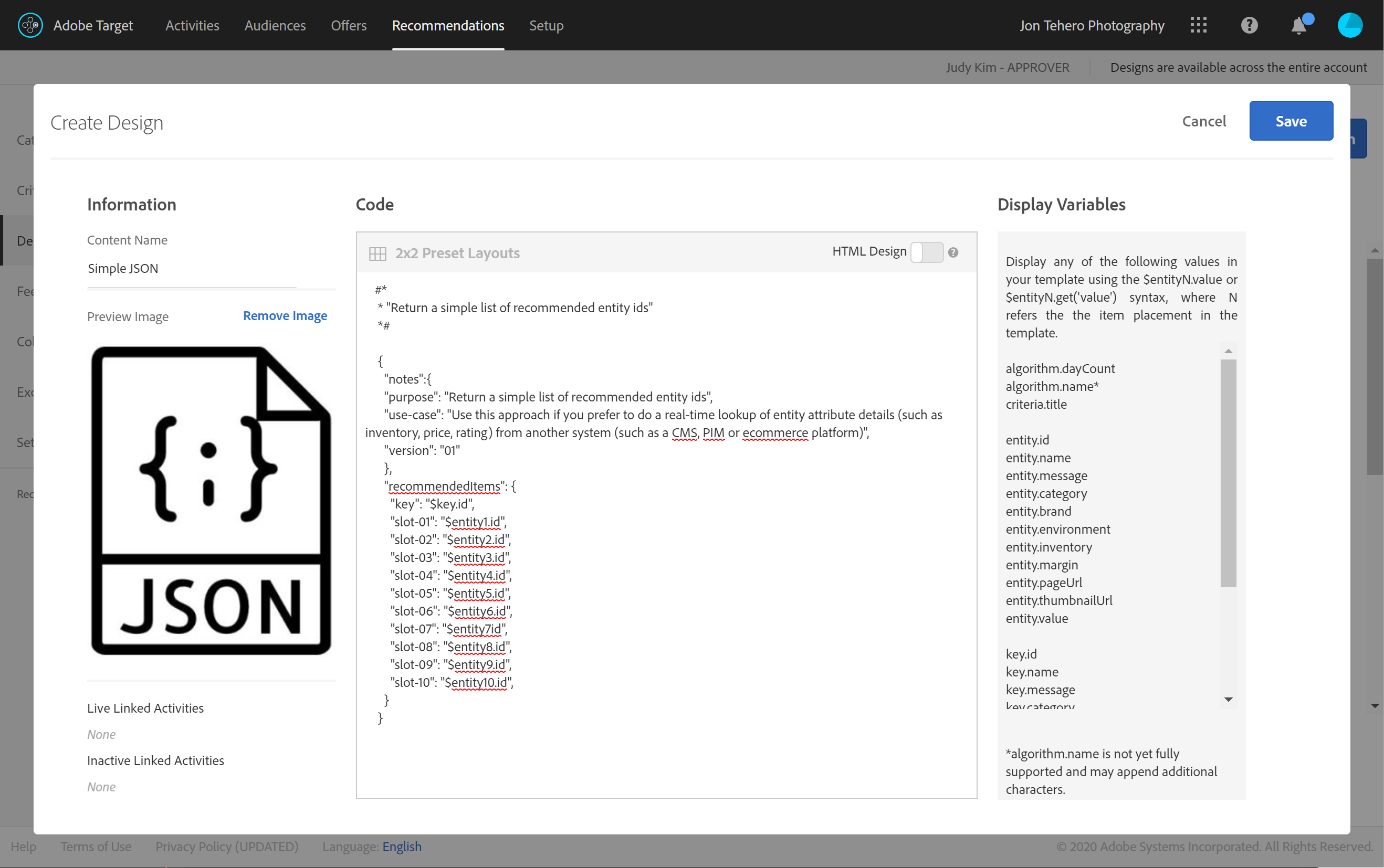Click the 2x2 Preset Layouts grid icon
1384x868 pixels.
point(378,253)
